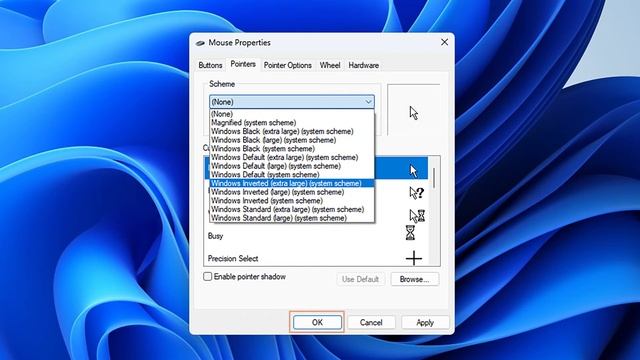This screenshot has height=360, width=640.
Task: Select the Precision Select crosshair icon
Action: (x=414, y=258)
